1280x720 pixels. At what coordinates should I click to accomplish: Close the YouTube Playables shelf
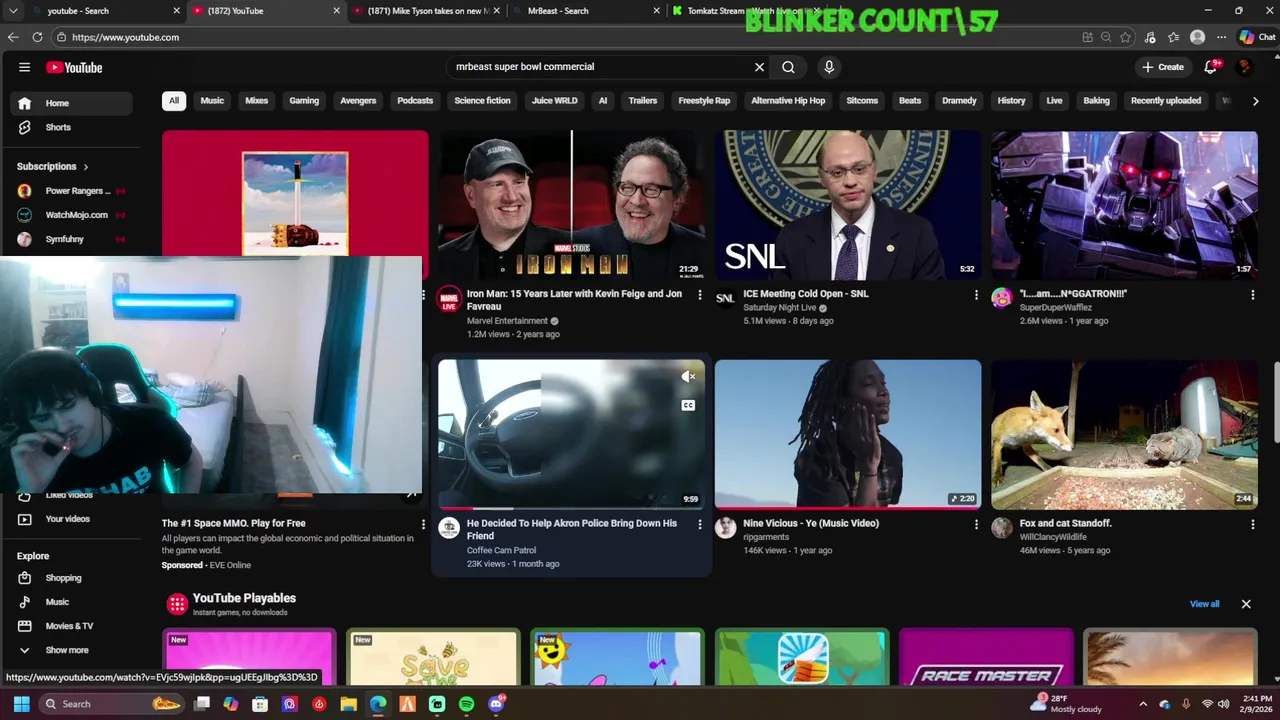pos(1246,604)
